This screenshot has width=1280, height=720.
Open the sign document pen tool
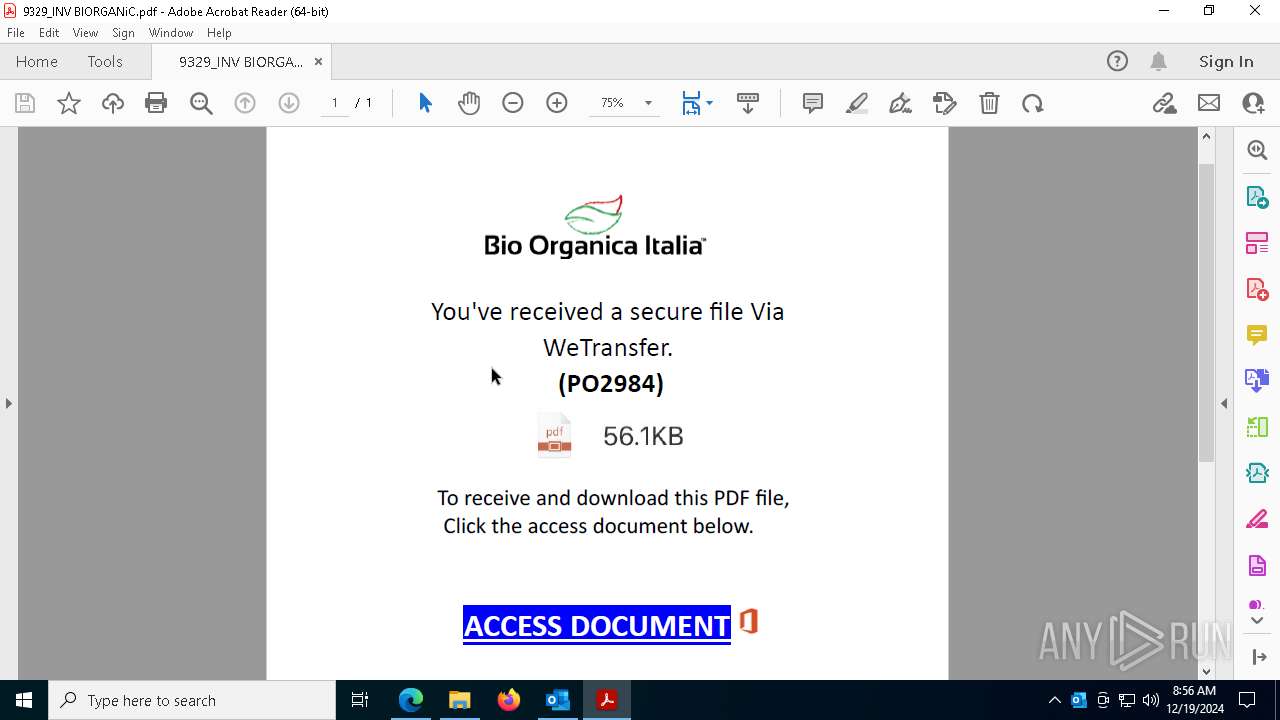click(x=900, y=103)
